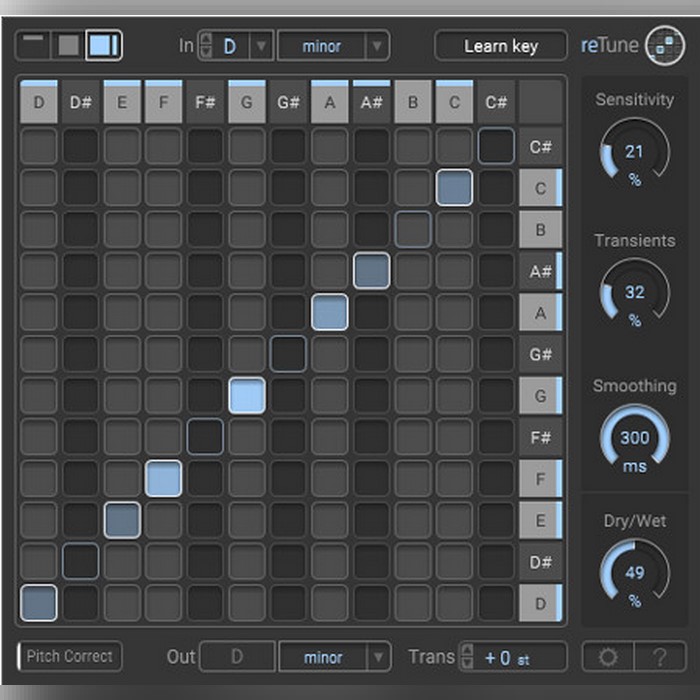Open the input key D dropdown arrow
Viewport: 700px width, 700px height.
260,46
